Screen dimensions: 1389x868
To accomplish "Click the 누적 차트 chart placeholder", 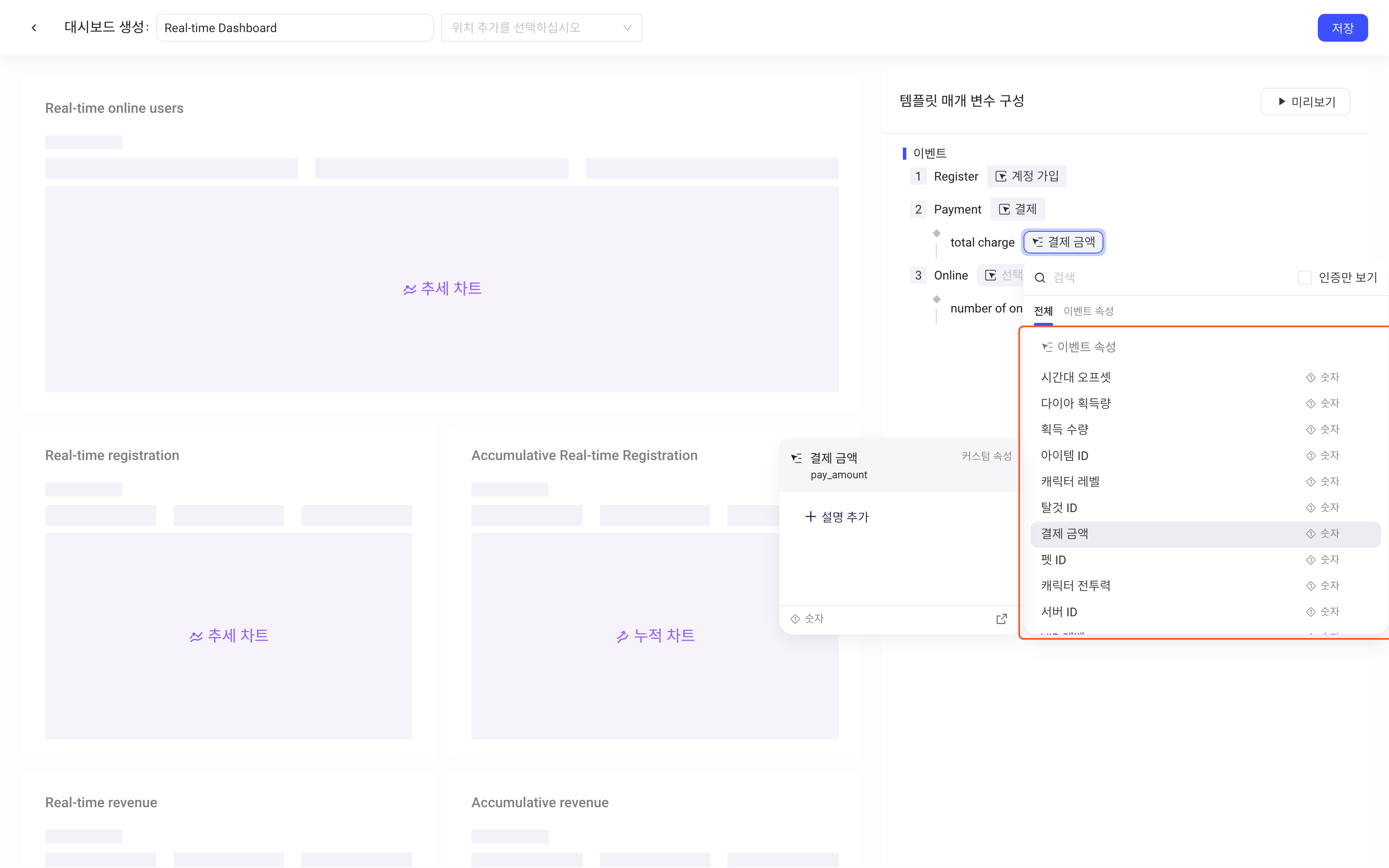I will click(x=655, y=636).
